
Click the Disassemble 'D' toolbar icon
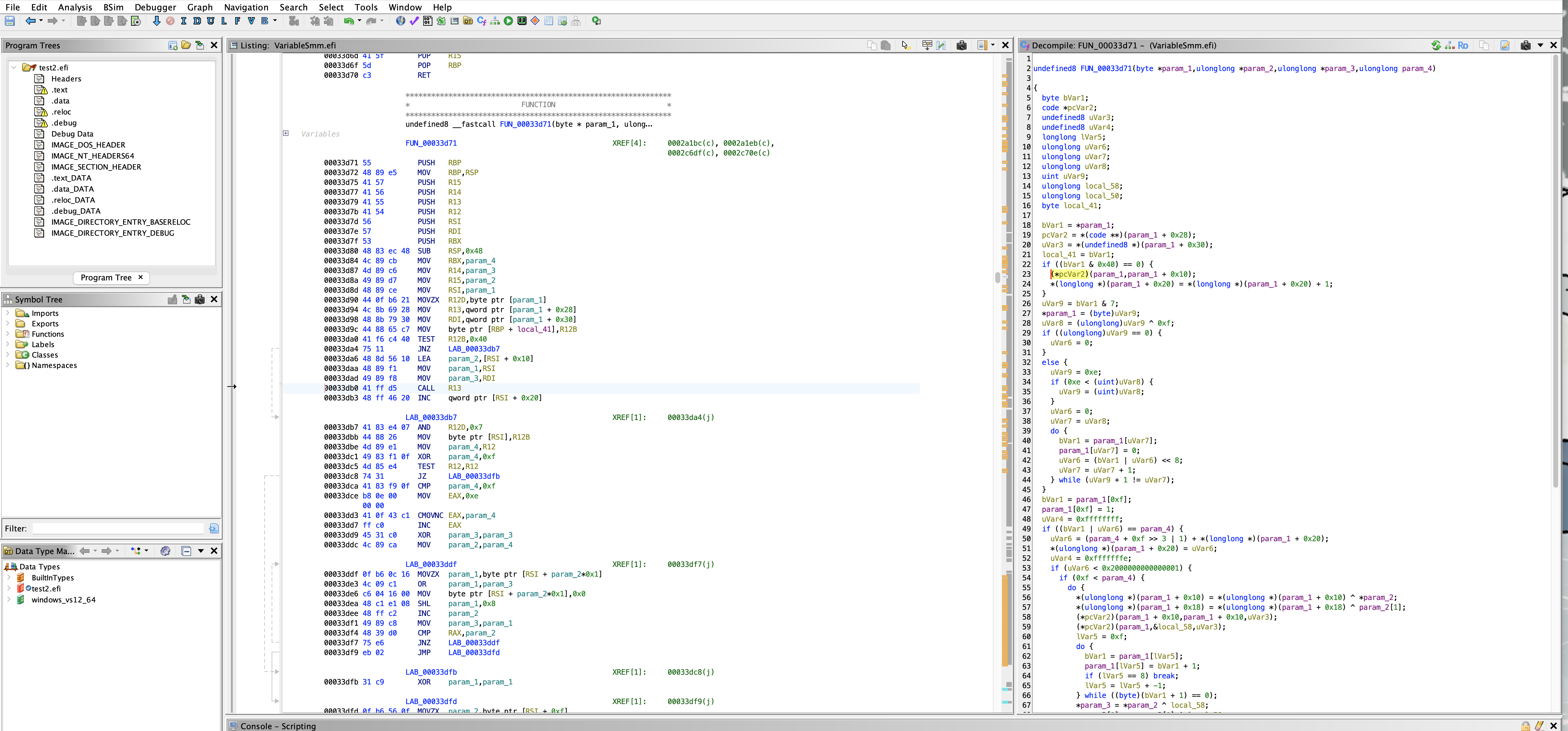point(197,21)
